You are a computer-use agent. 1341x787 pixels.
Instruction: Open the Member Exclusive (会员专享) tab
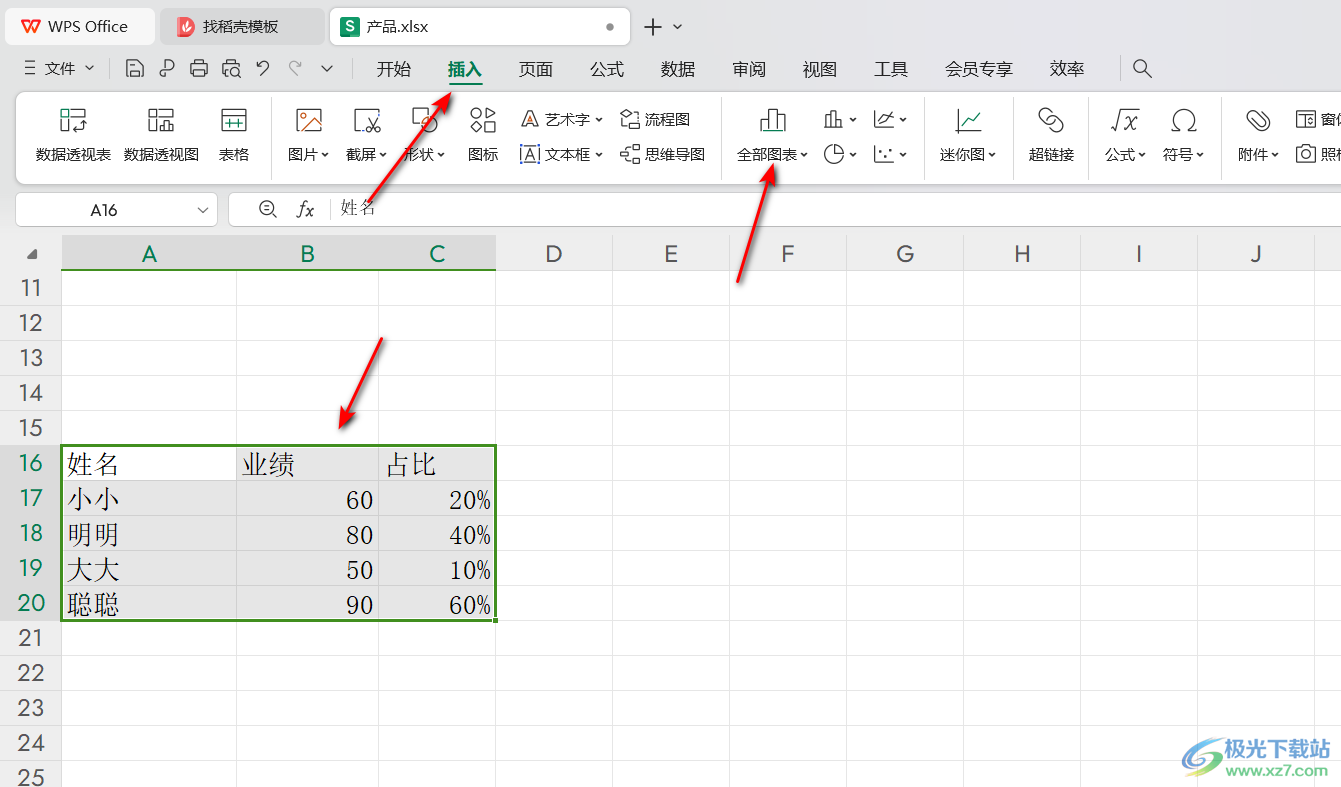(x=979, y=69)
